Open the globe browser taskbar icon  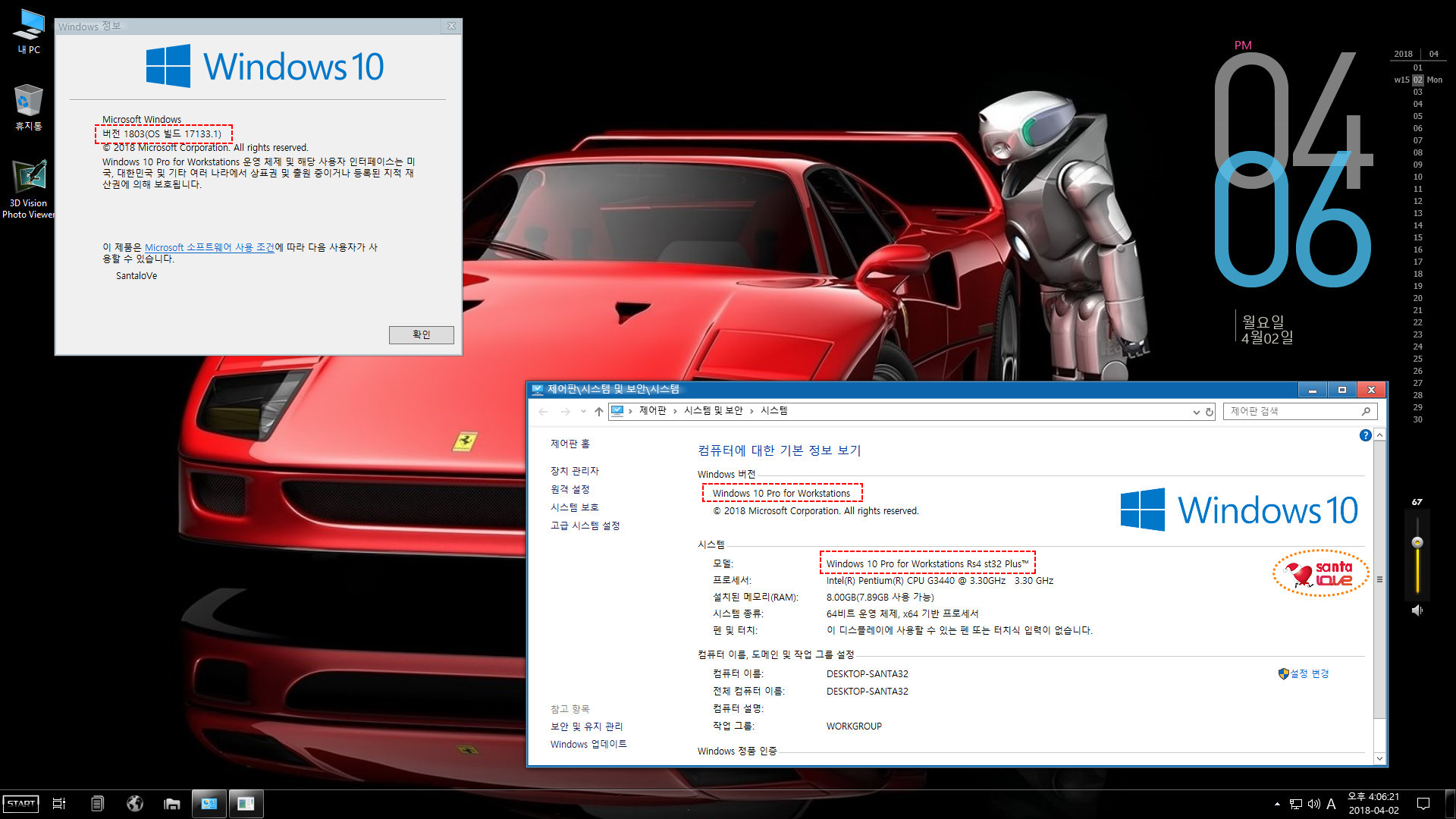(x=135, y=804)
